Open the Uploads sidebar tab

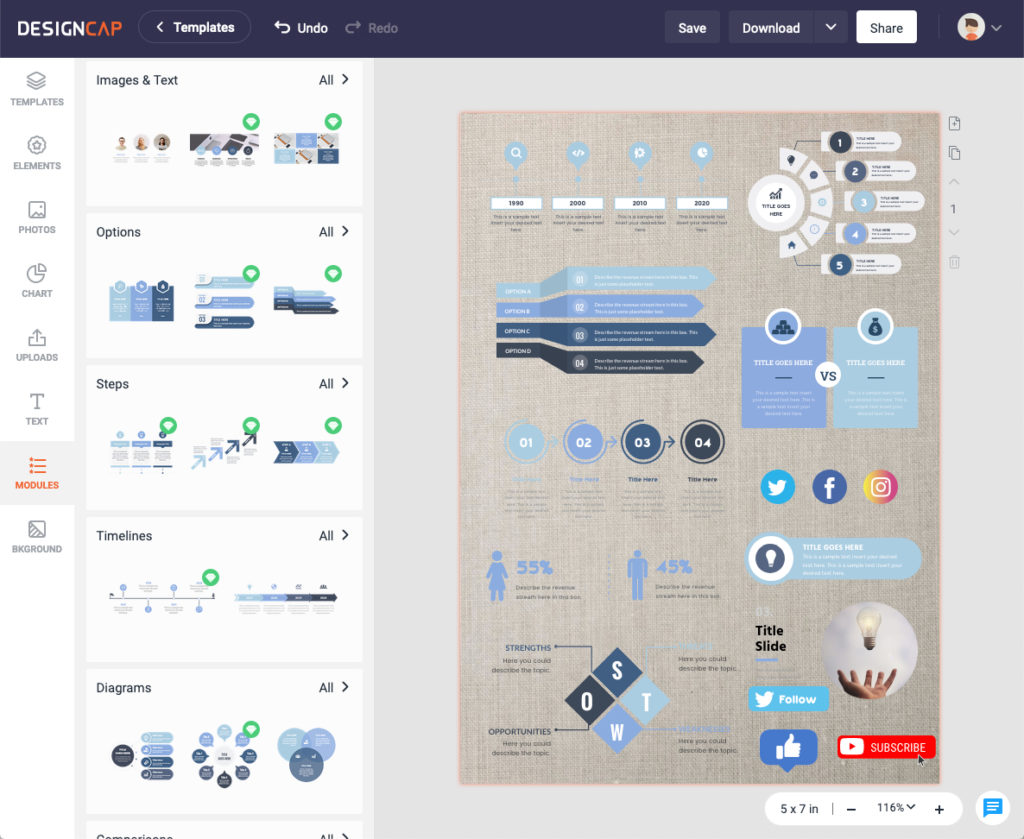click(37, 345)
